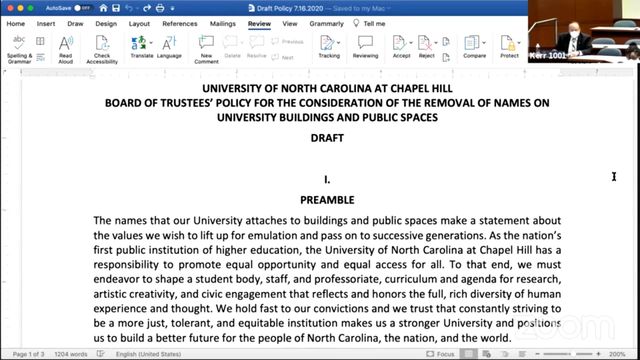640x360 pixels.
Task: Start Read Aloud
Action: click(x=65, y=49)
